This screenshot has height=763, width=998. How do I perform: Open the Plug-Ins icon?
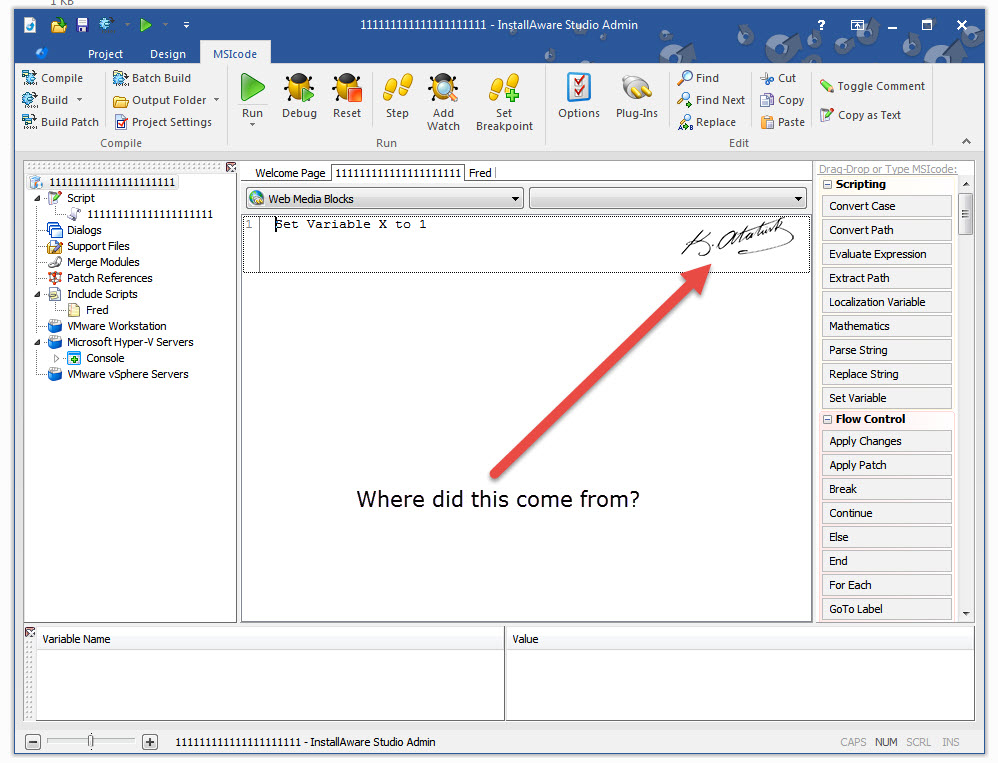click(636, 88)
